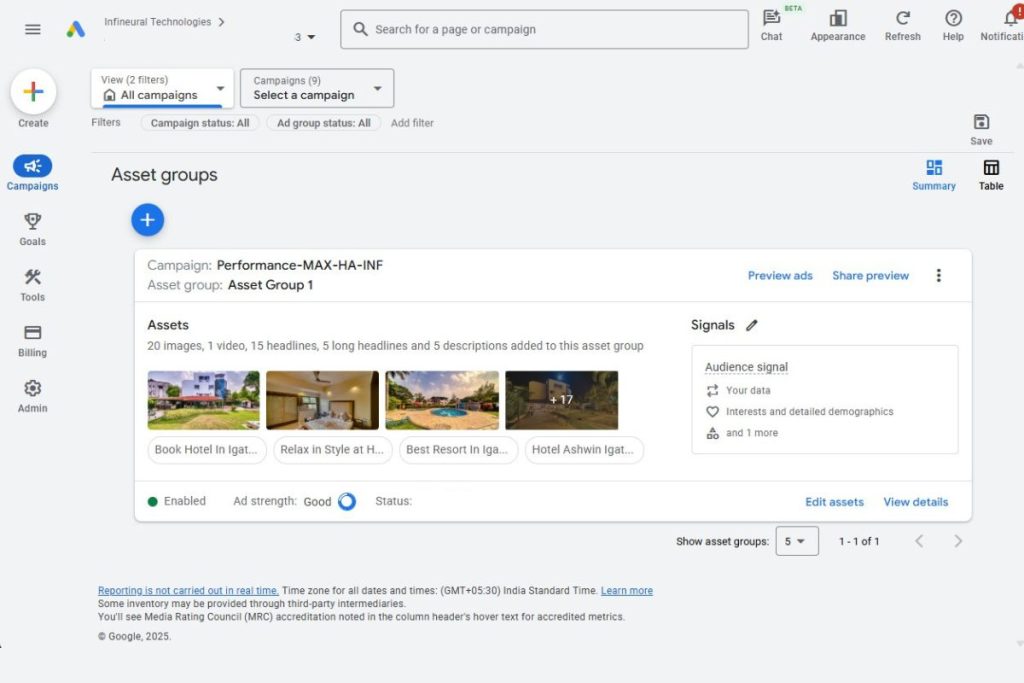
Task: Change the Show asset groups count dropdown
Action: (797, 541)
